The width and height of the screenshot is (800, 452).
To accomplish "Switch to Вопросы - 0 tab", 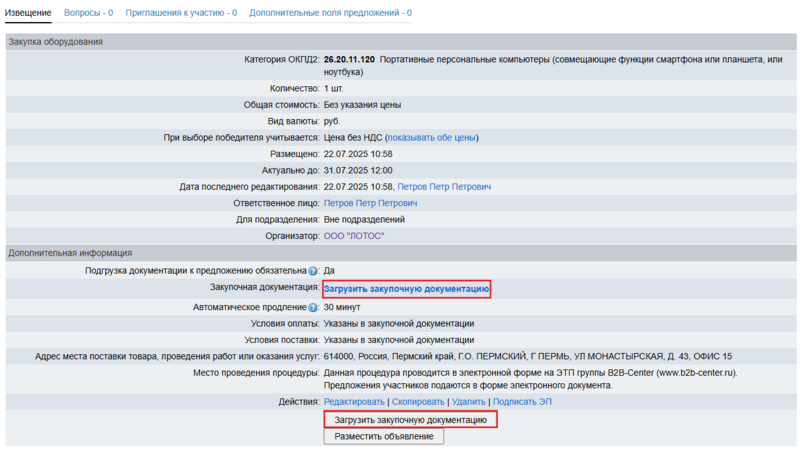I will 88,13.
